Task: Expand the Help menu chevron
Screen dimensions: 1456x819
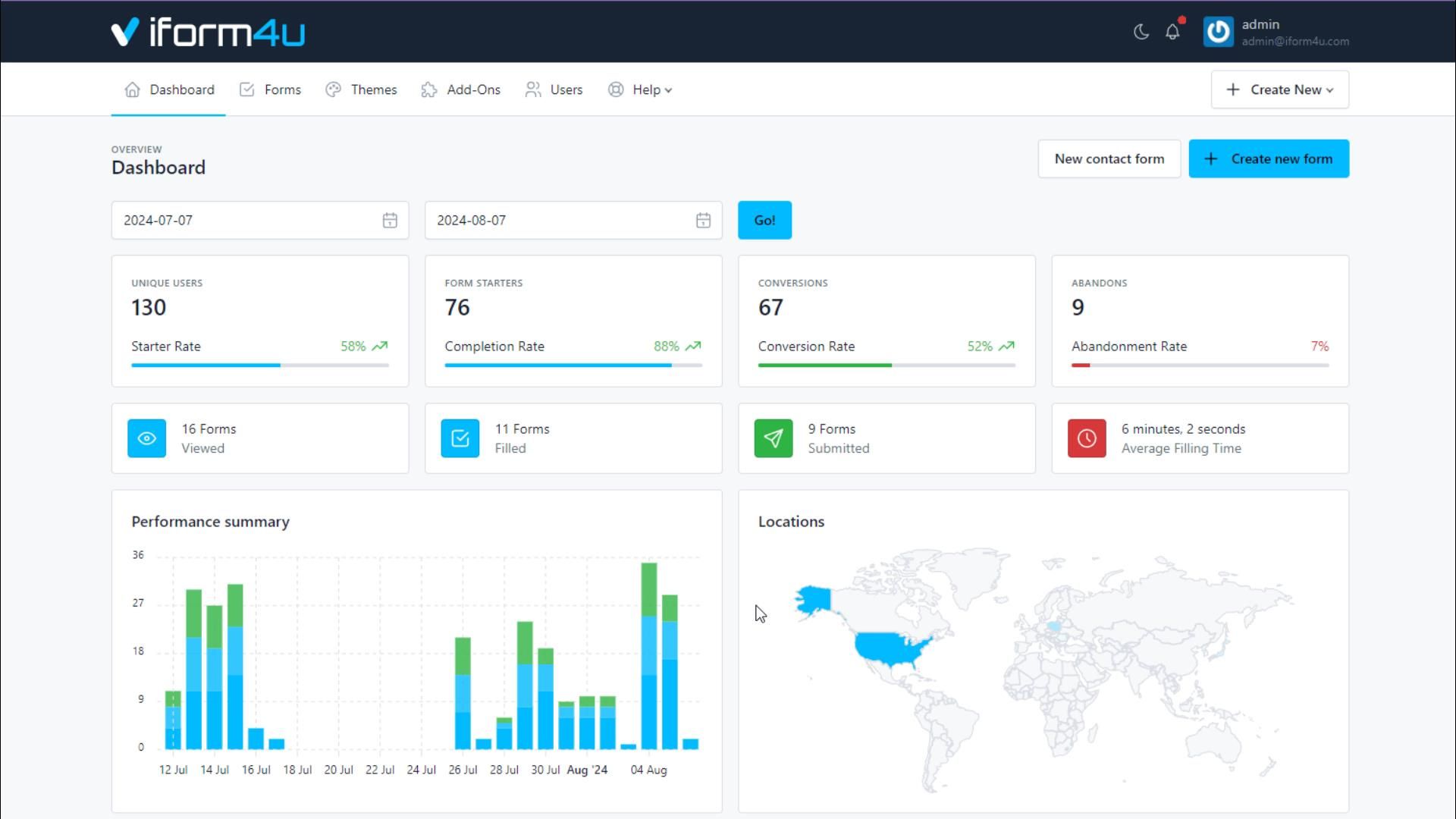Action: click(667, 89)
